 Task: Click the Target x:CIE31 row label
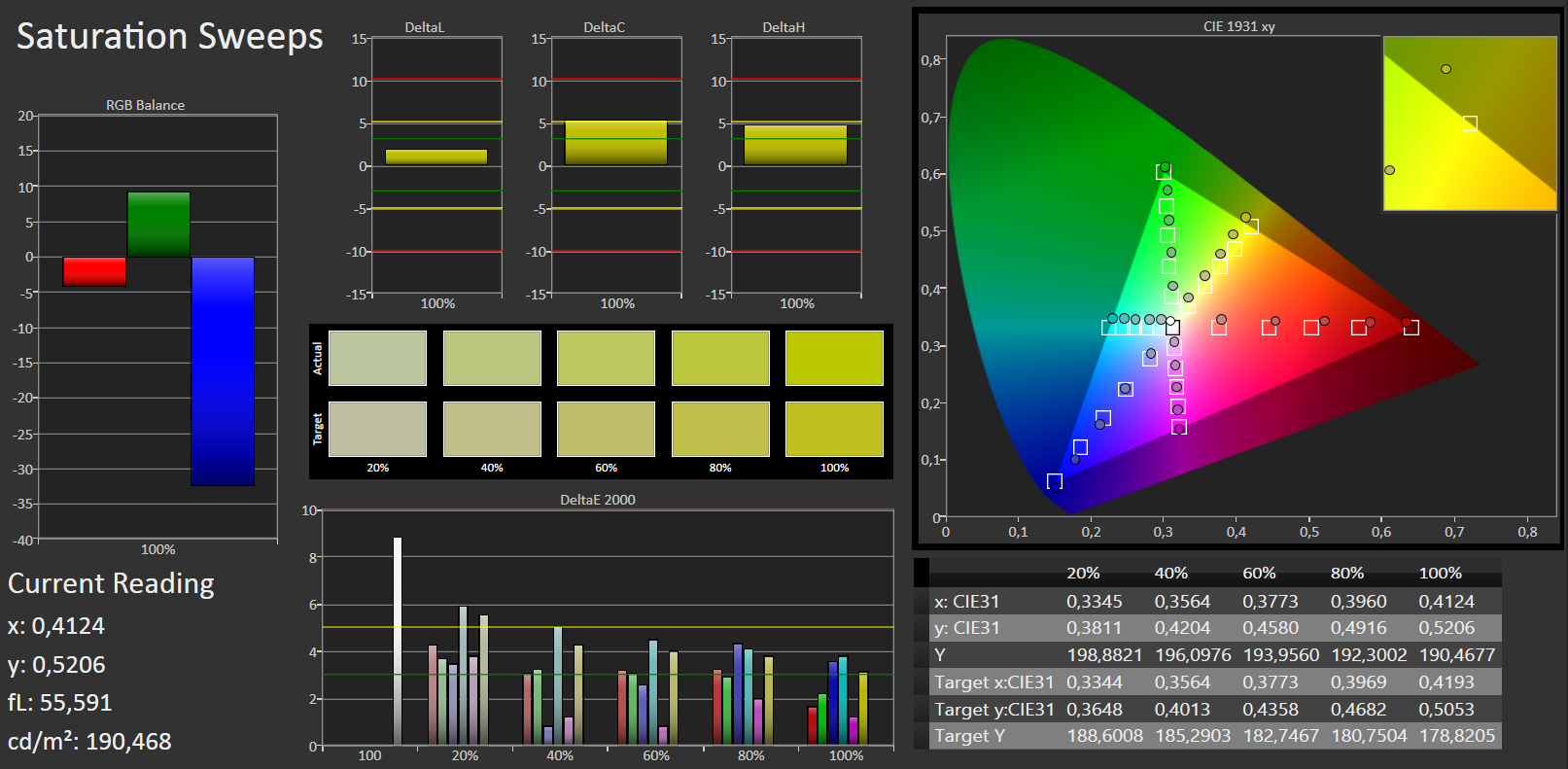tap(994, 682)
